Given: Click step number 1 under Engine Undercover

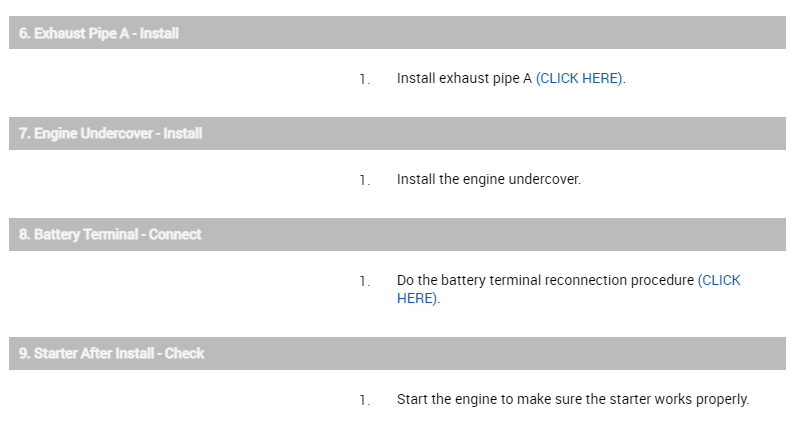Looking at the screenshot, I should (x=364, y=180).
